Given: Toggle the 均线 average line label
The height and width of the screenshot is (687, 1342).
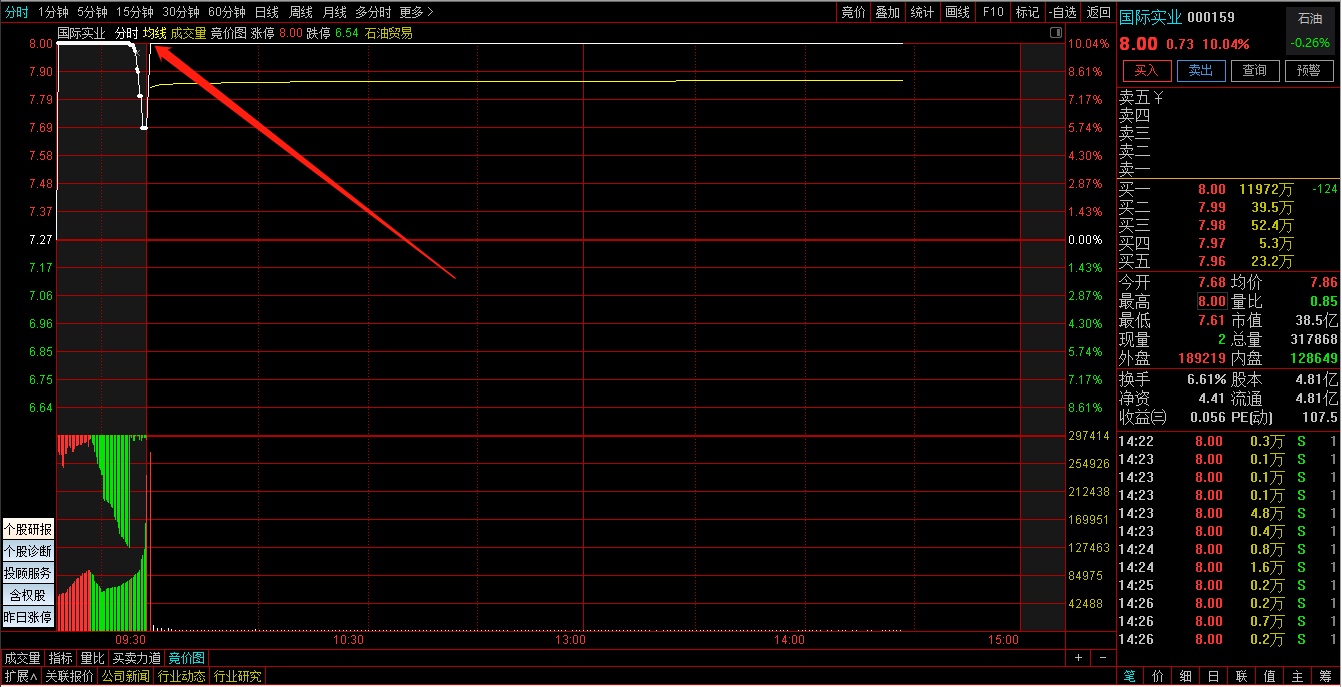Looking at the screenshot, I should pyautogui.click(x=155, y=33).
